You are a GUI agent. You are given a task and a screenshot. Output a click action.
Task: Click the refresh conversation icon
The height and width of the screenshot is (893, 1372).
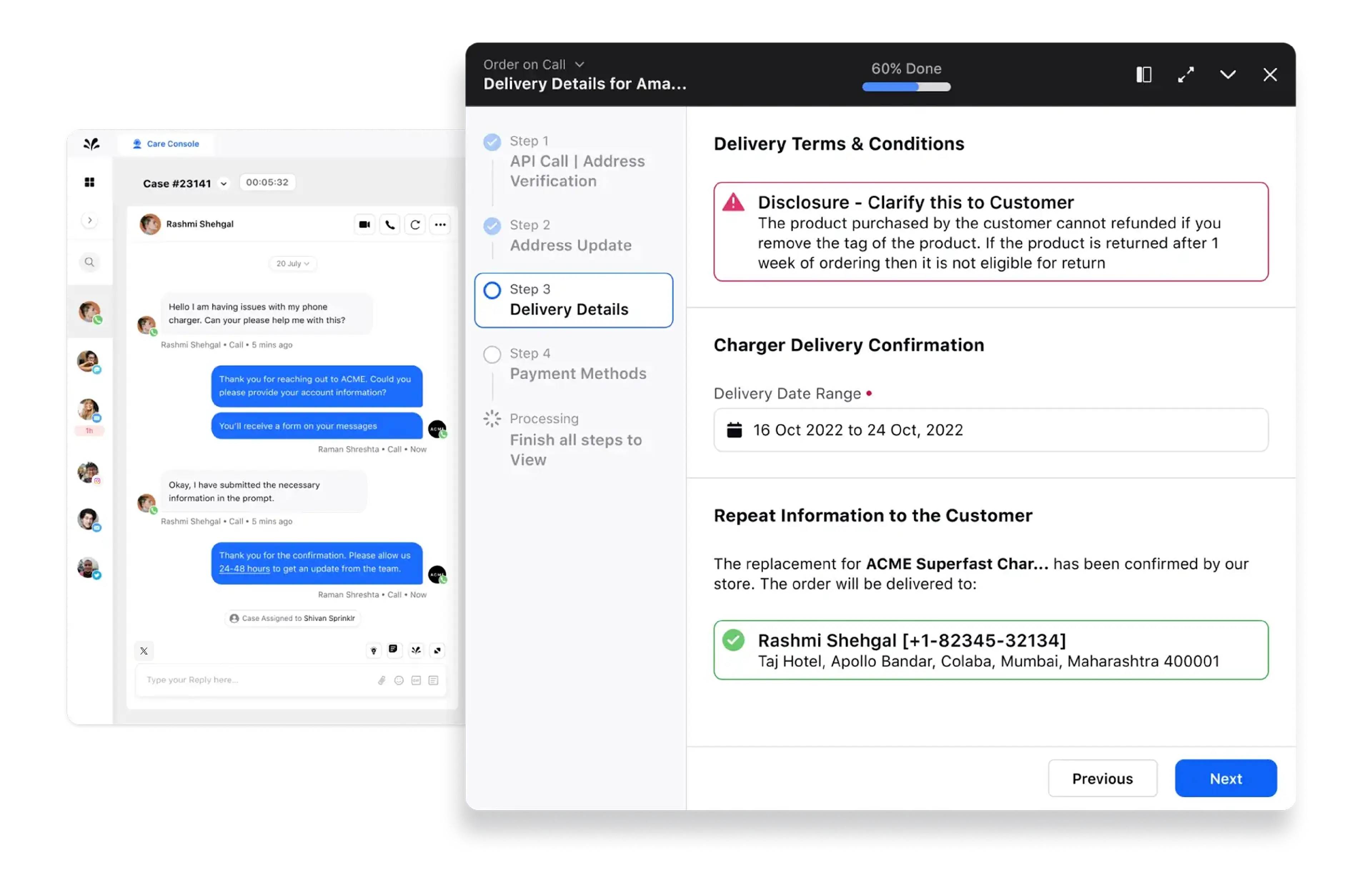point(415,224)
